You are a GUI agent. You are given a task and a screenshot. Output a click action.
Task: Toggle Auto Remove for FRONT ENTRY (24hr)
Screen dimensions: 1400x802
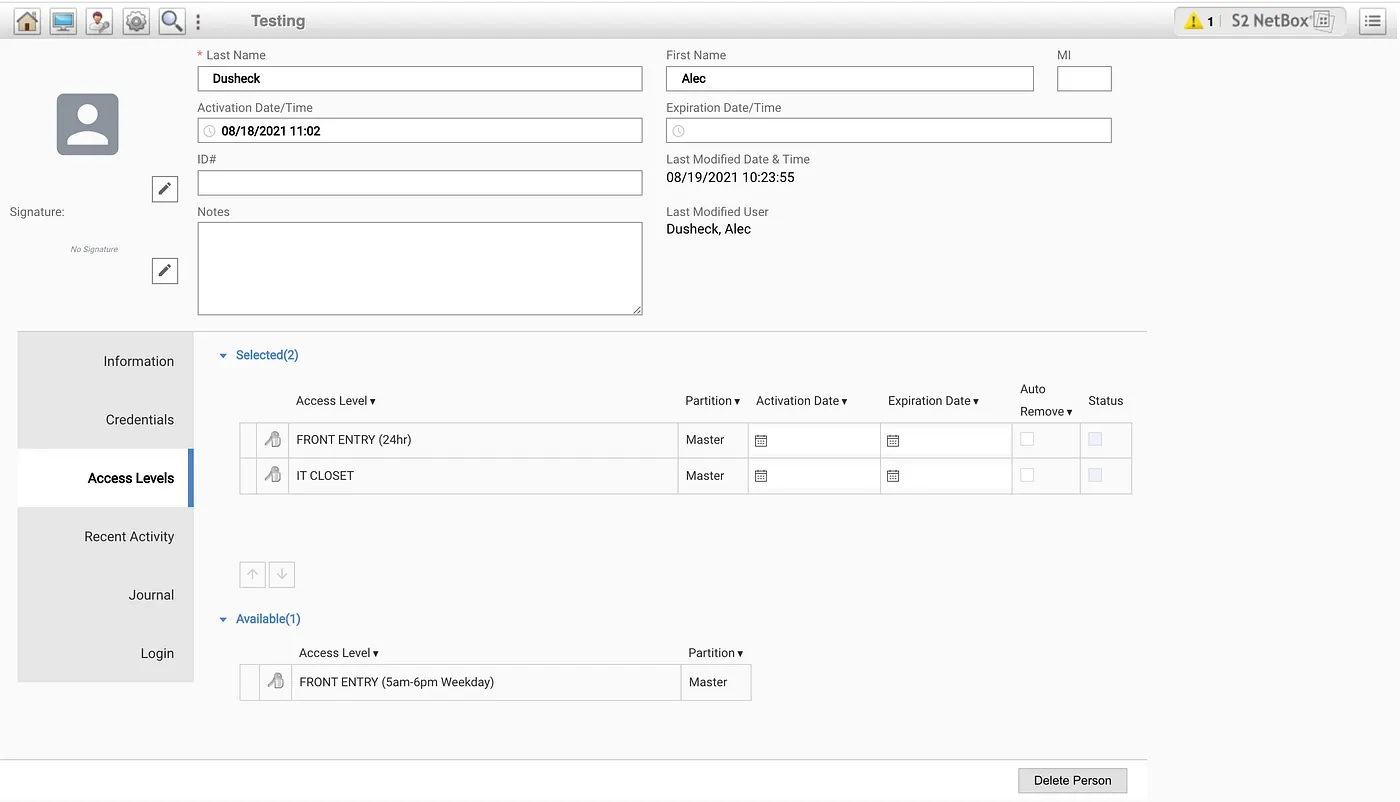[1027, 440]
